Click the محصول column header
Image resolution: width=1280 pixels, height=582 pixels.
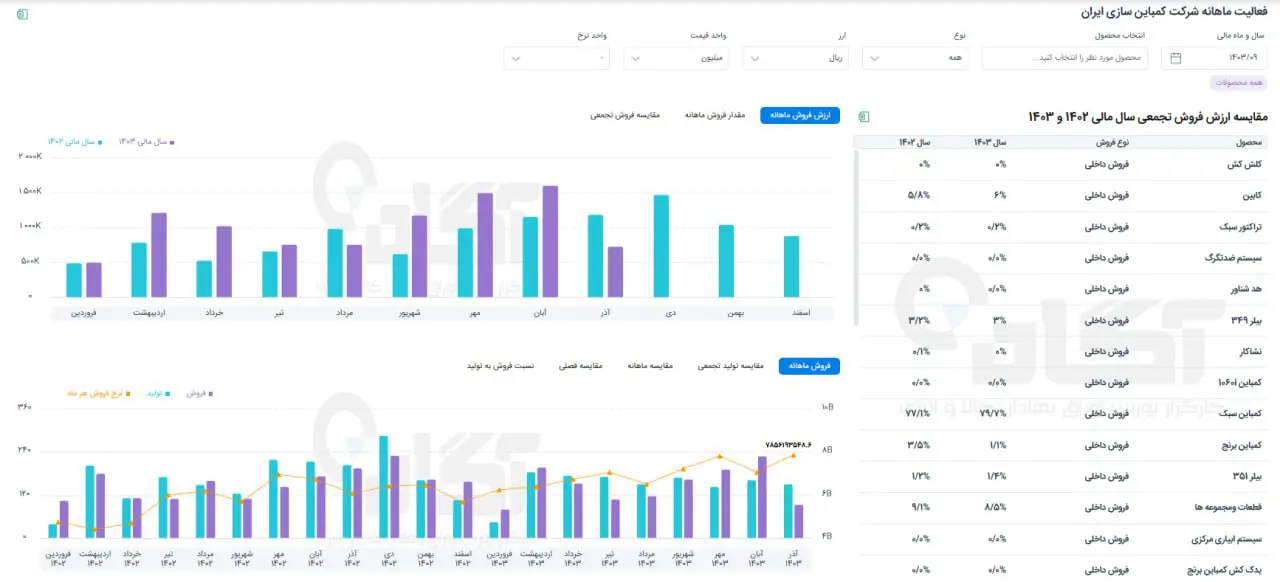click(1251, 142)
